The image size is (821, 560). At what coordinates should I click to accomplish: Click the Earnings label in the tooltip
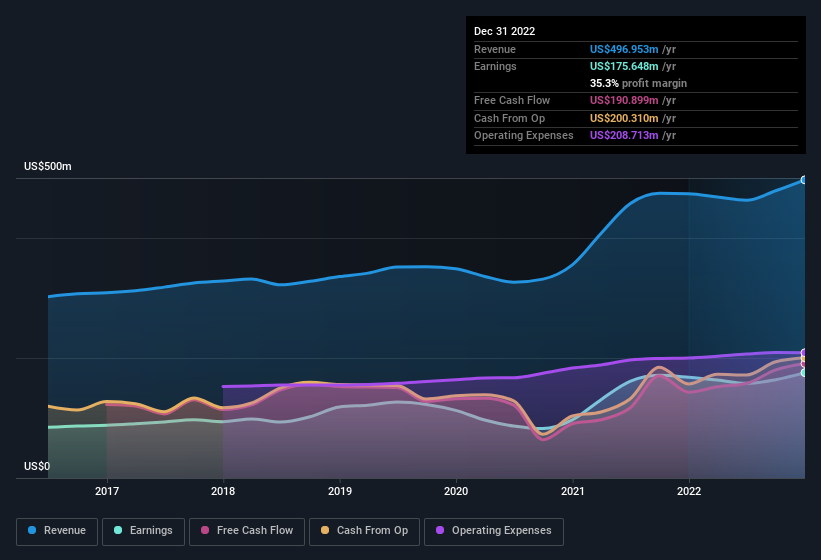(x=495, y=66)
